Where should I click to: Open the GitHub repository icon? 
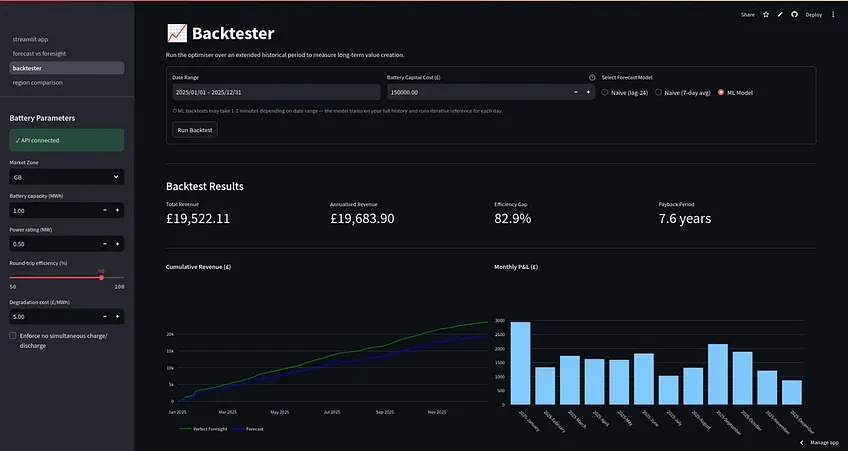point(794,15)
